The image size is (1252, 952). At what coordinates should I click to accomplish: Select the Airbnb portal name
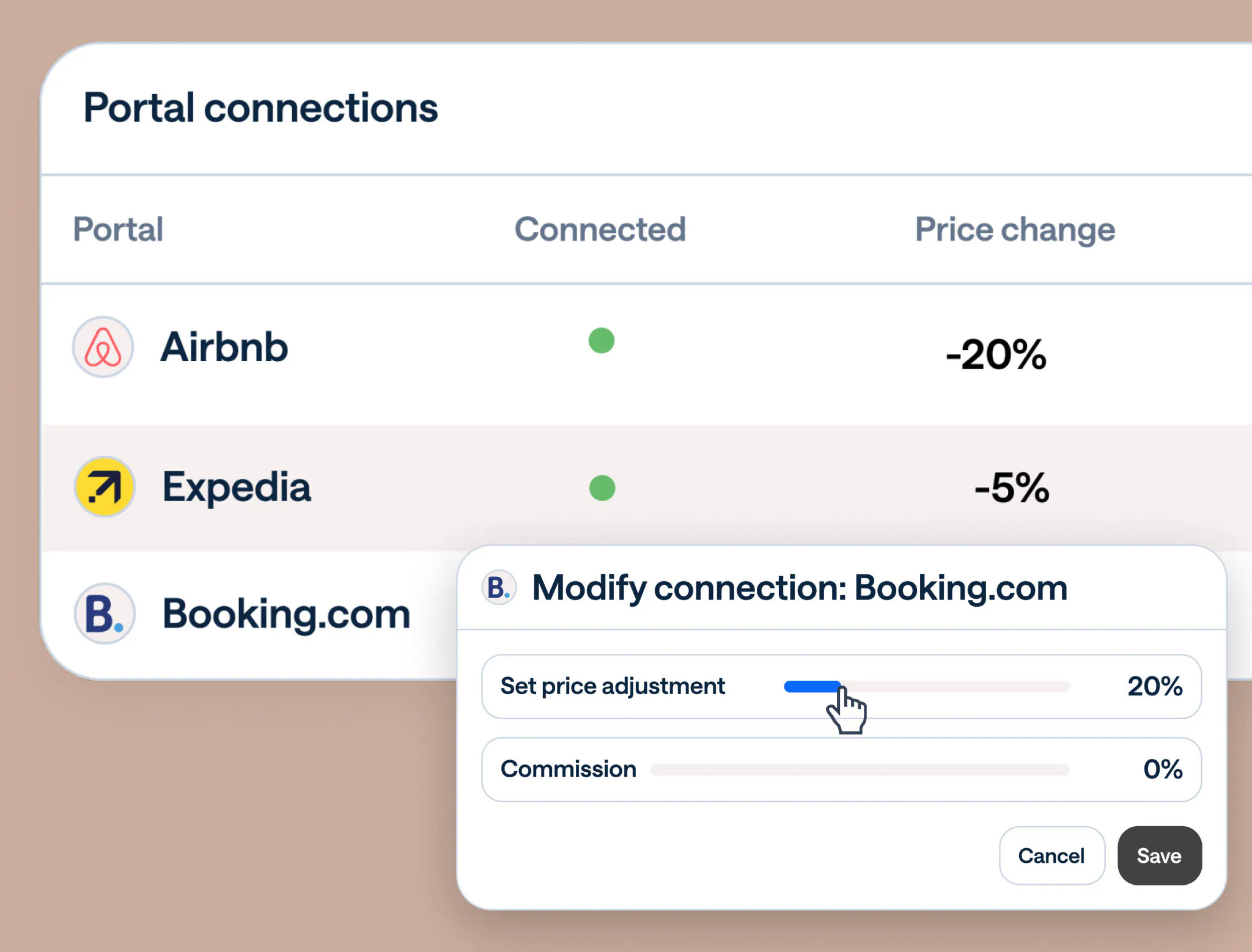click(x=224, y=347)
